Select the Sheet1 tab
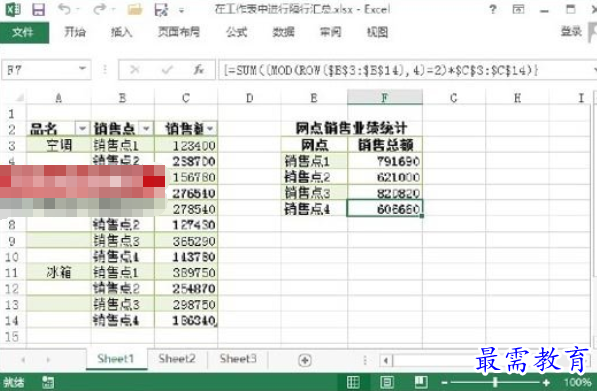Screen dimensions: 597x391 coord(116,359)
